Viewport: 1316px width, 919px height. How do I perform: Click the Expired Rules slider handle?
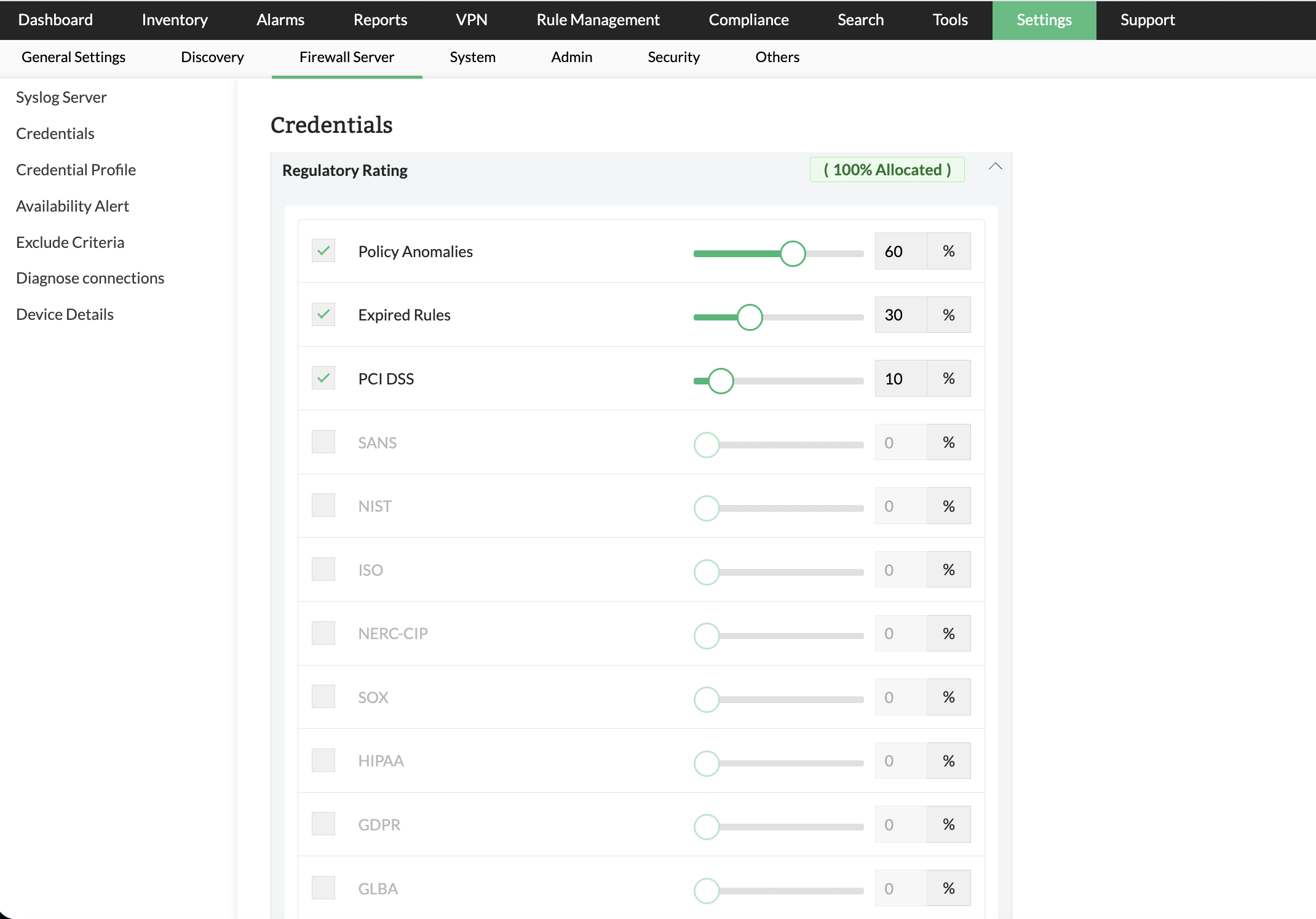(x=750, y=317)
